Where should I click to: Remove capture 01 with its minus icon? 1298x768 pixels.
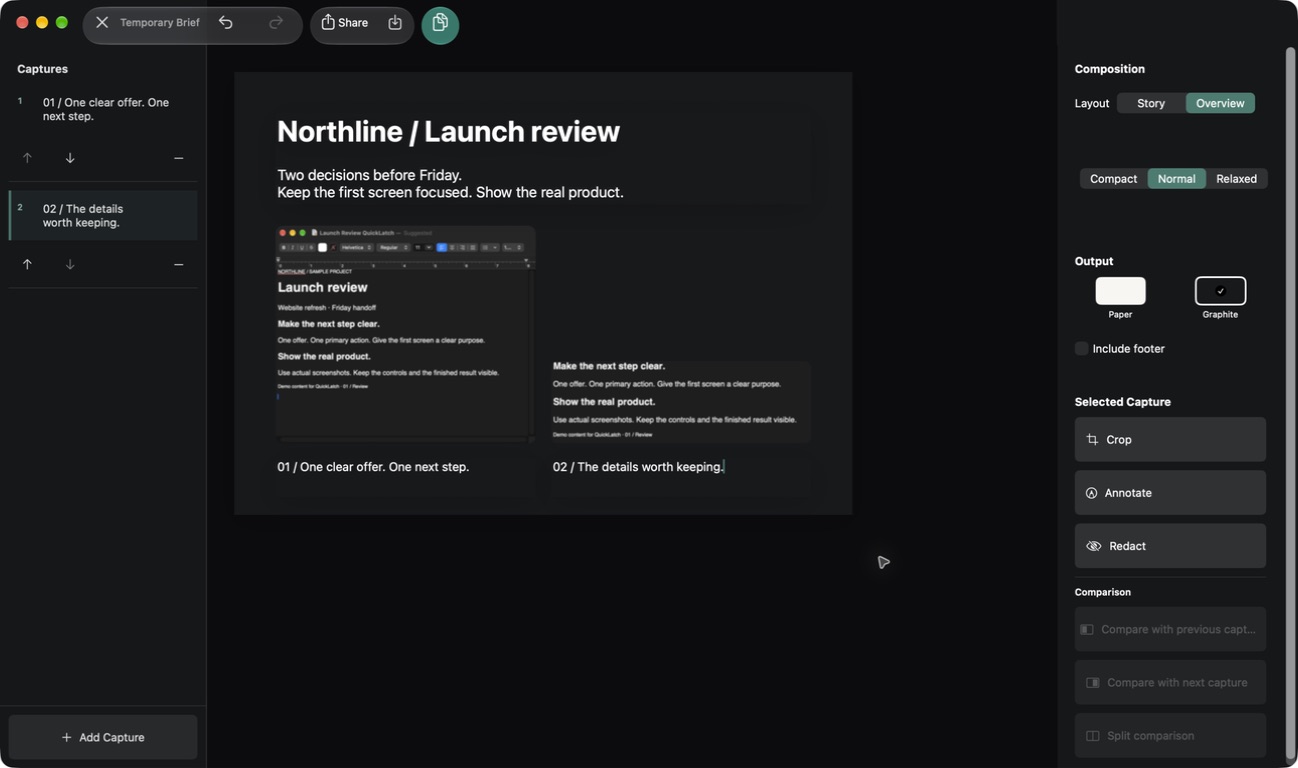[178, 158]
